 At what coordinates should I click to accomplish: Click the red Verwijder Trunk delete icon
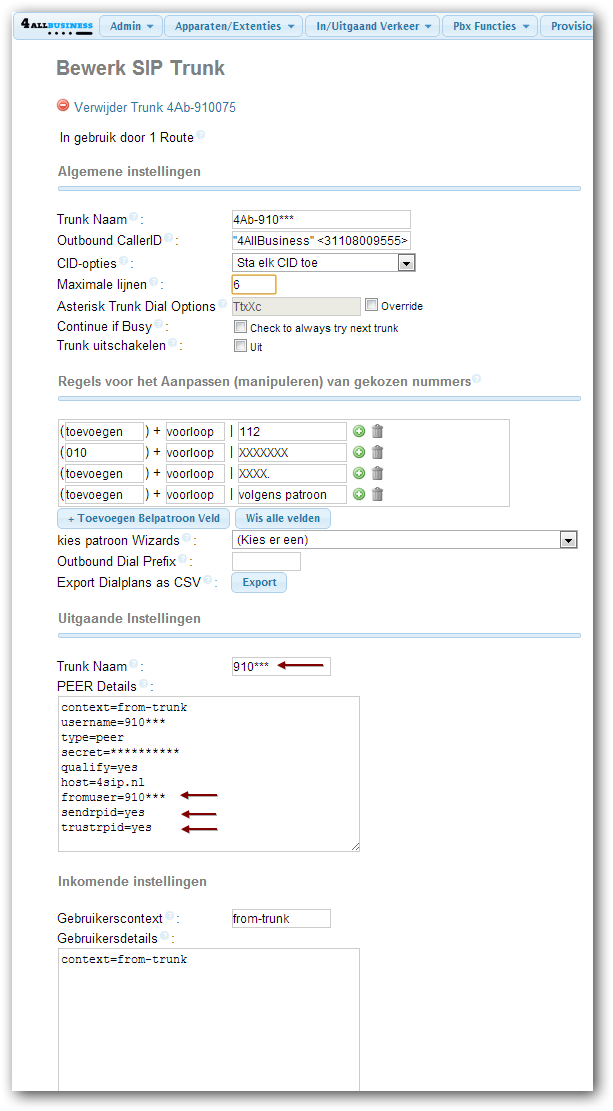coord(63,106)
